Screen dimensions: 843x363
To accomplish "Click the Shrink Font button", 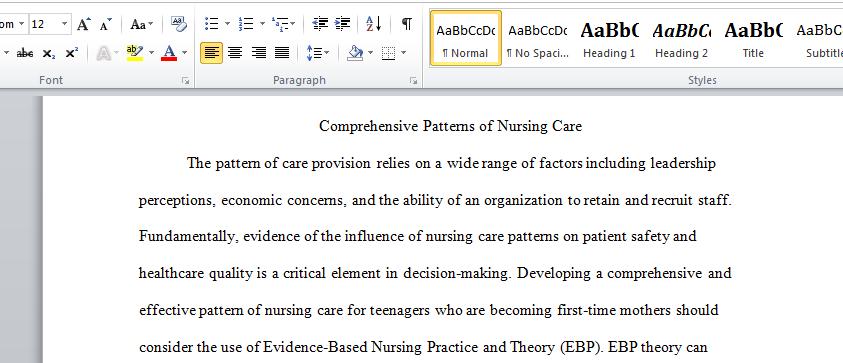I will click(106, 24).
